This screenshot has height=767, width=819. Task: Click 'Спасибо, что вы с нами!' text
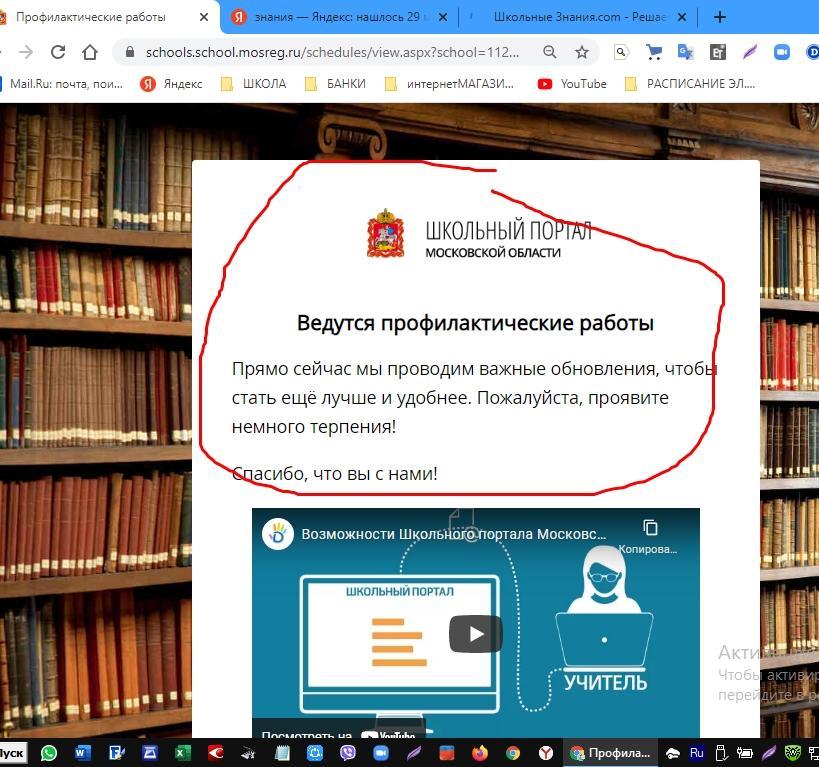tap(334, 473)
